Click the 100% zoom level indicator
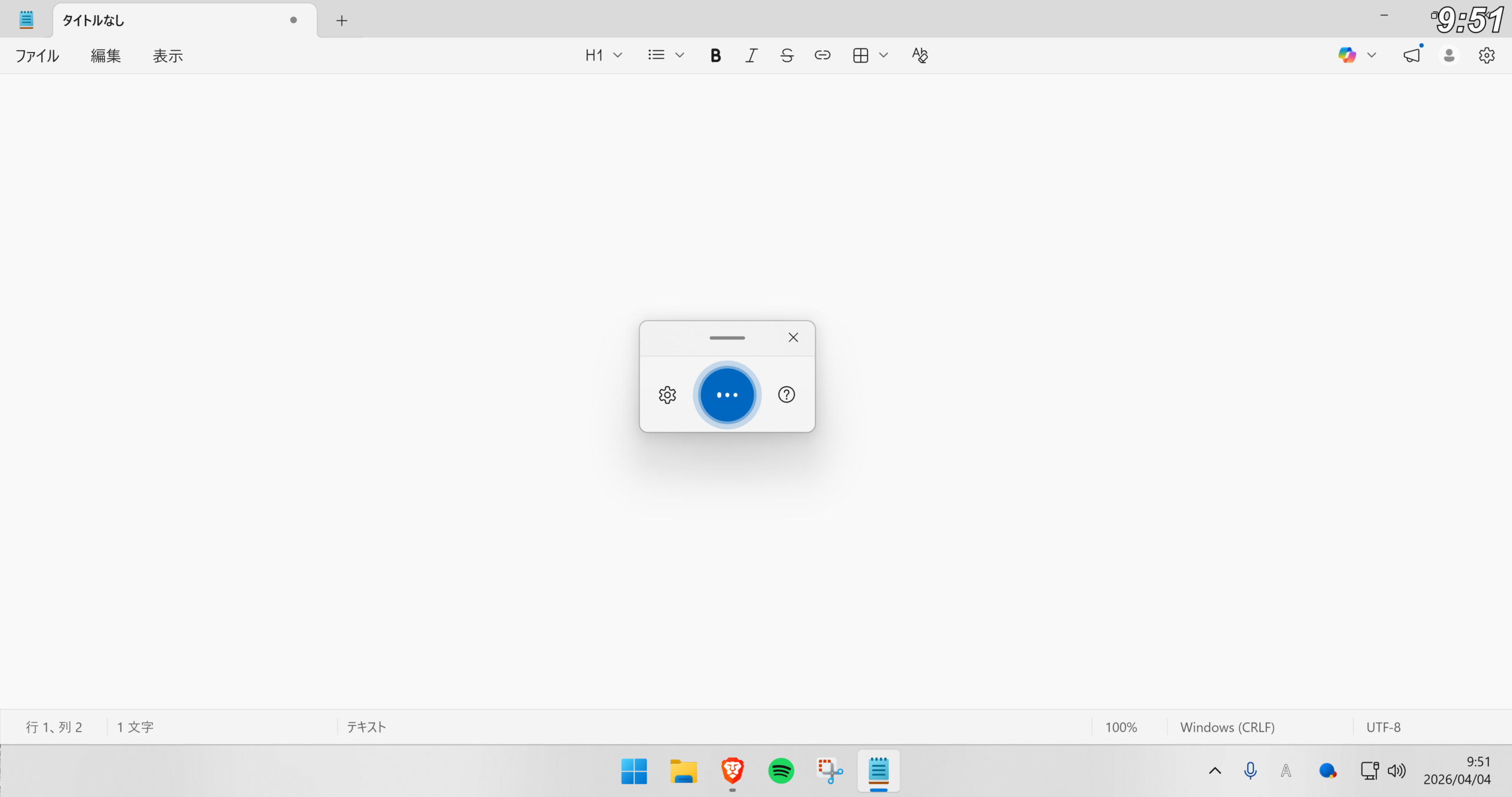The width and height of the screenshot is (1512, 797). pos(1121,727)
